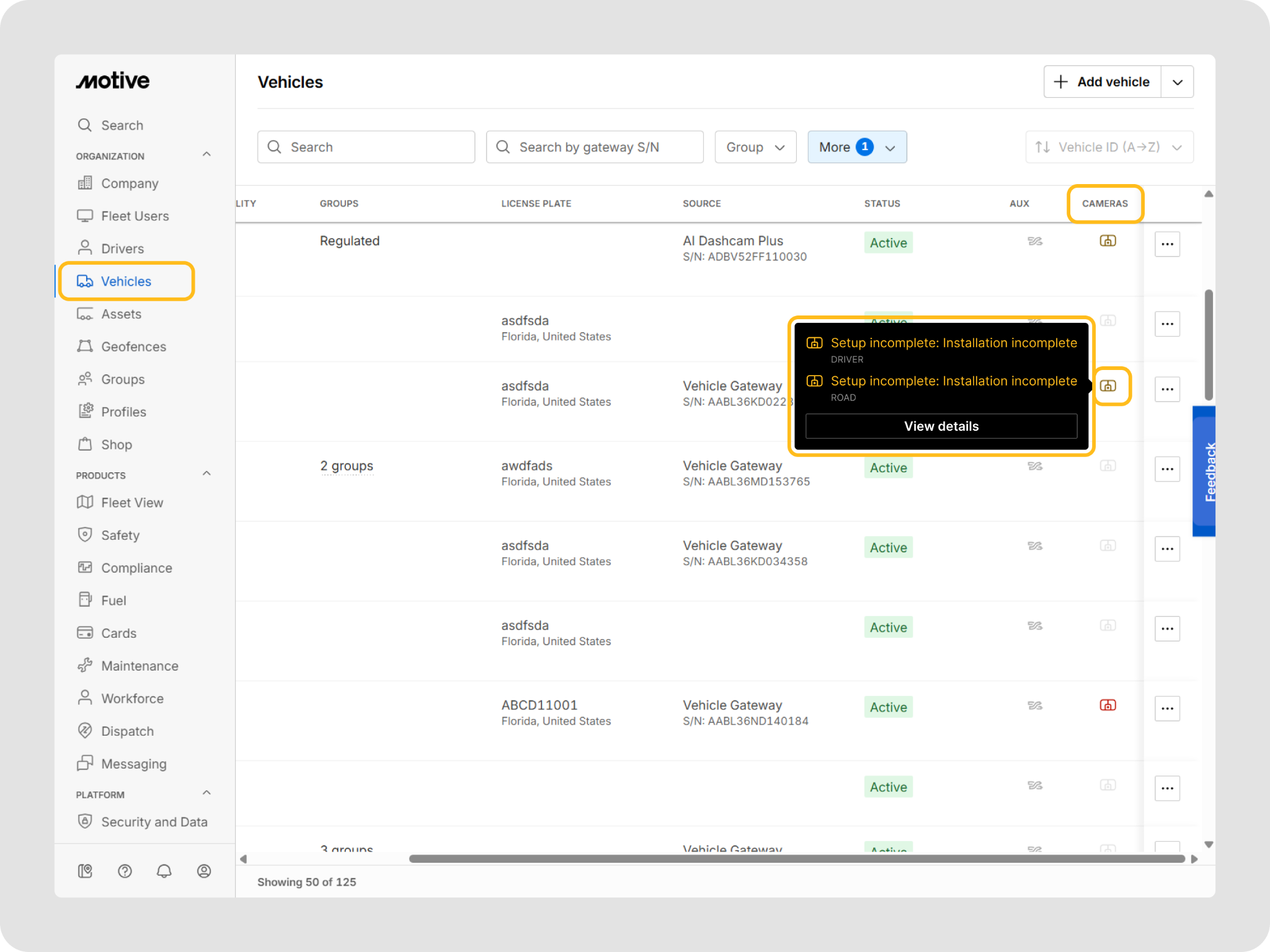
Task: Go to Fleet View in sidebar
Action: tap(132, 503)
